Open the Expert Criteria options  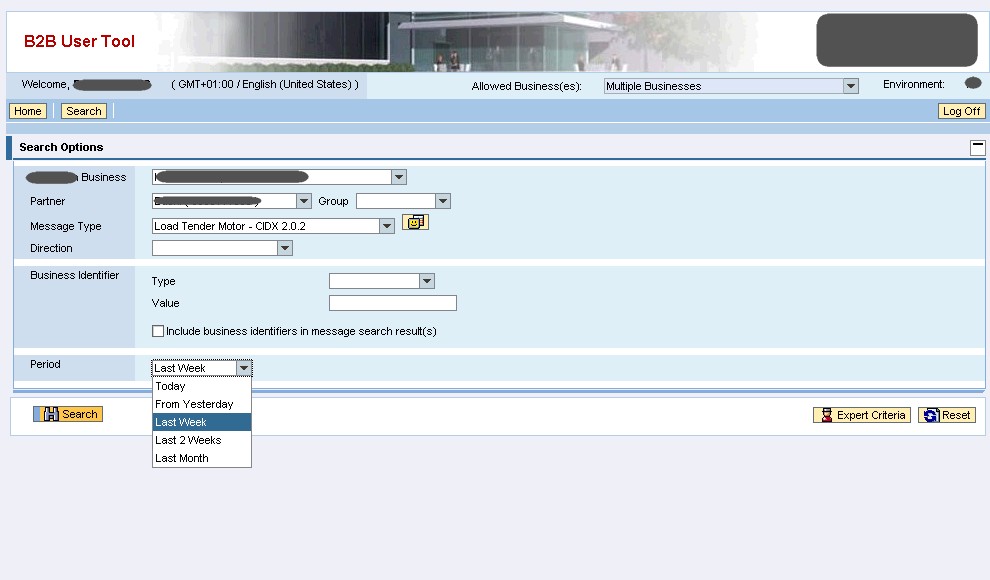[x=861, y=415]
